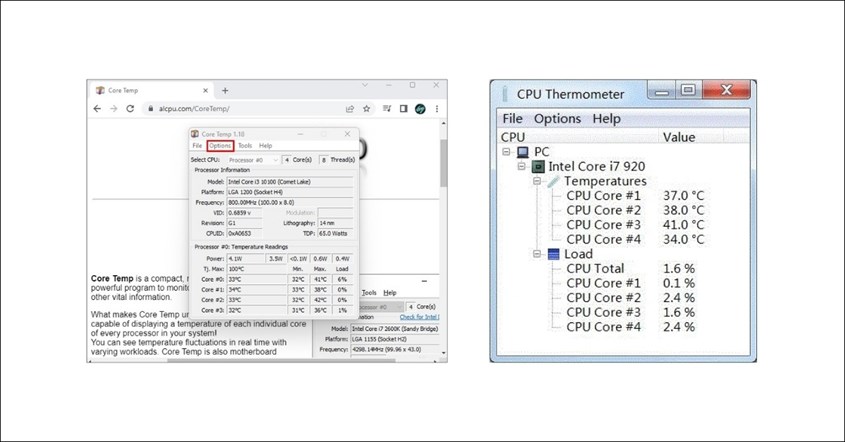Click the Core #0 33°C reading
Screen dimensions: 845x442
(x=257, y=279)
